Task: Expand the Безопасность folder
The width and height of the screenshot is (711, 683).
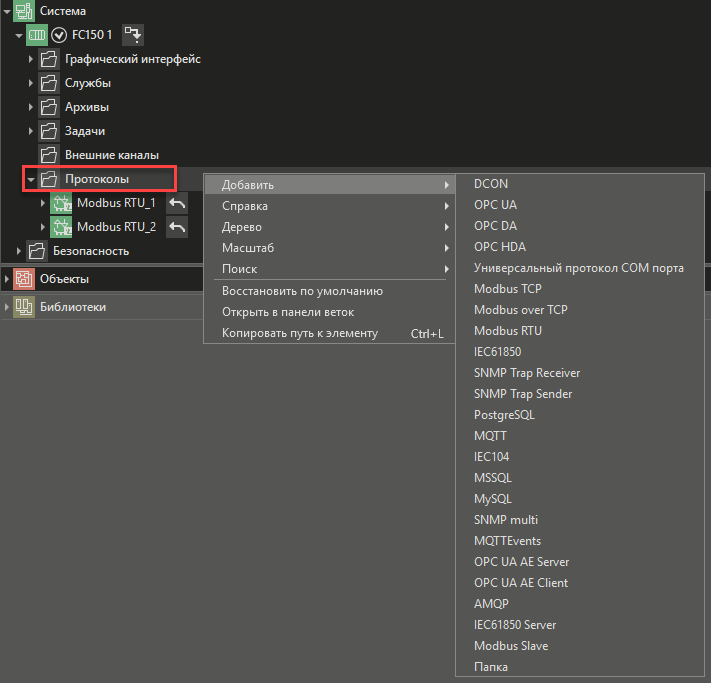Action: (19, 251)
